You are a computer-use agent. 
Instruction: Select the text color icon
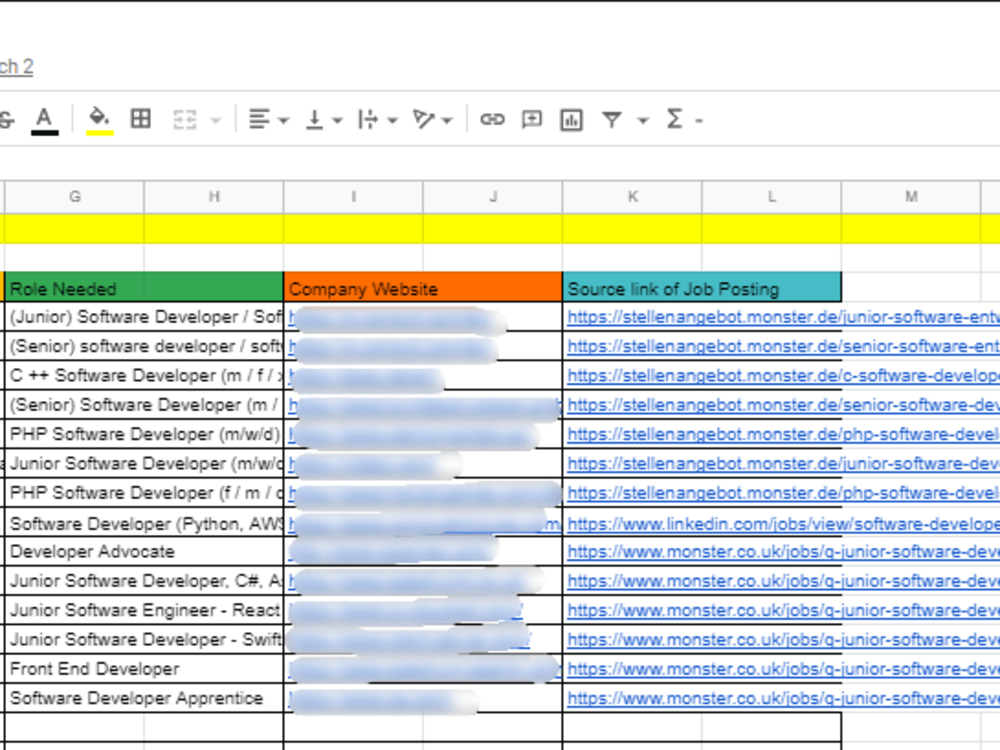click(44, 118)
